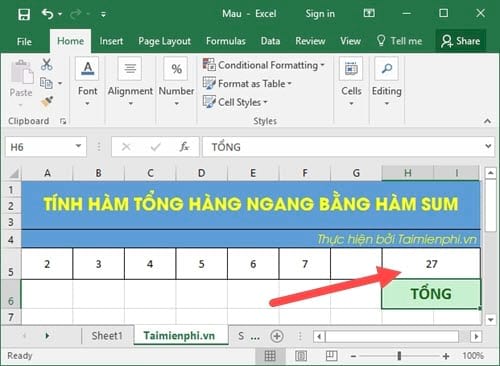This screenshot has width=500, height=366.
Task: Expand the formula bar chevron
Action: pyautogui.click(x=488, y=146)
